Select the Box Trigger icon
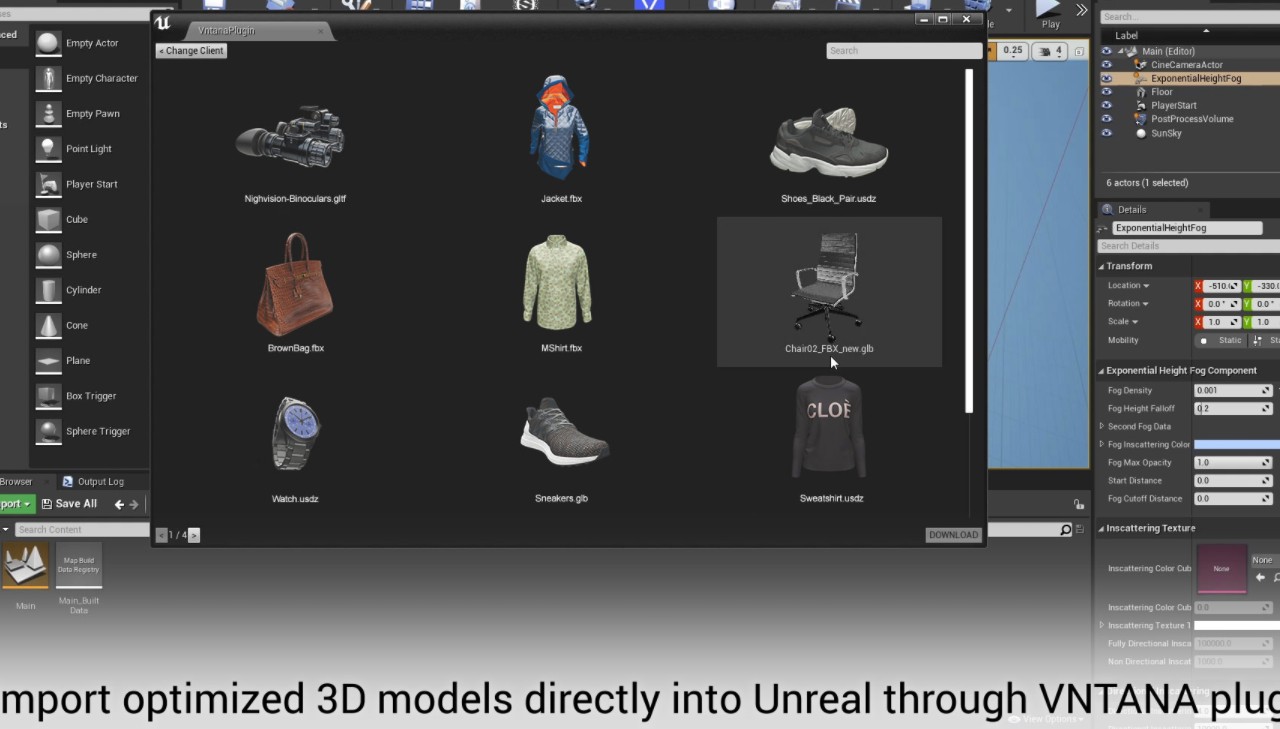This screenshot has width=1280, height=729. pos(48,396)
